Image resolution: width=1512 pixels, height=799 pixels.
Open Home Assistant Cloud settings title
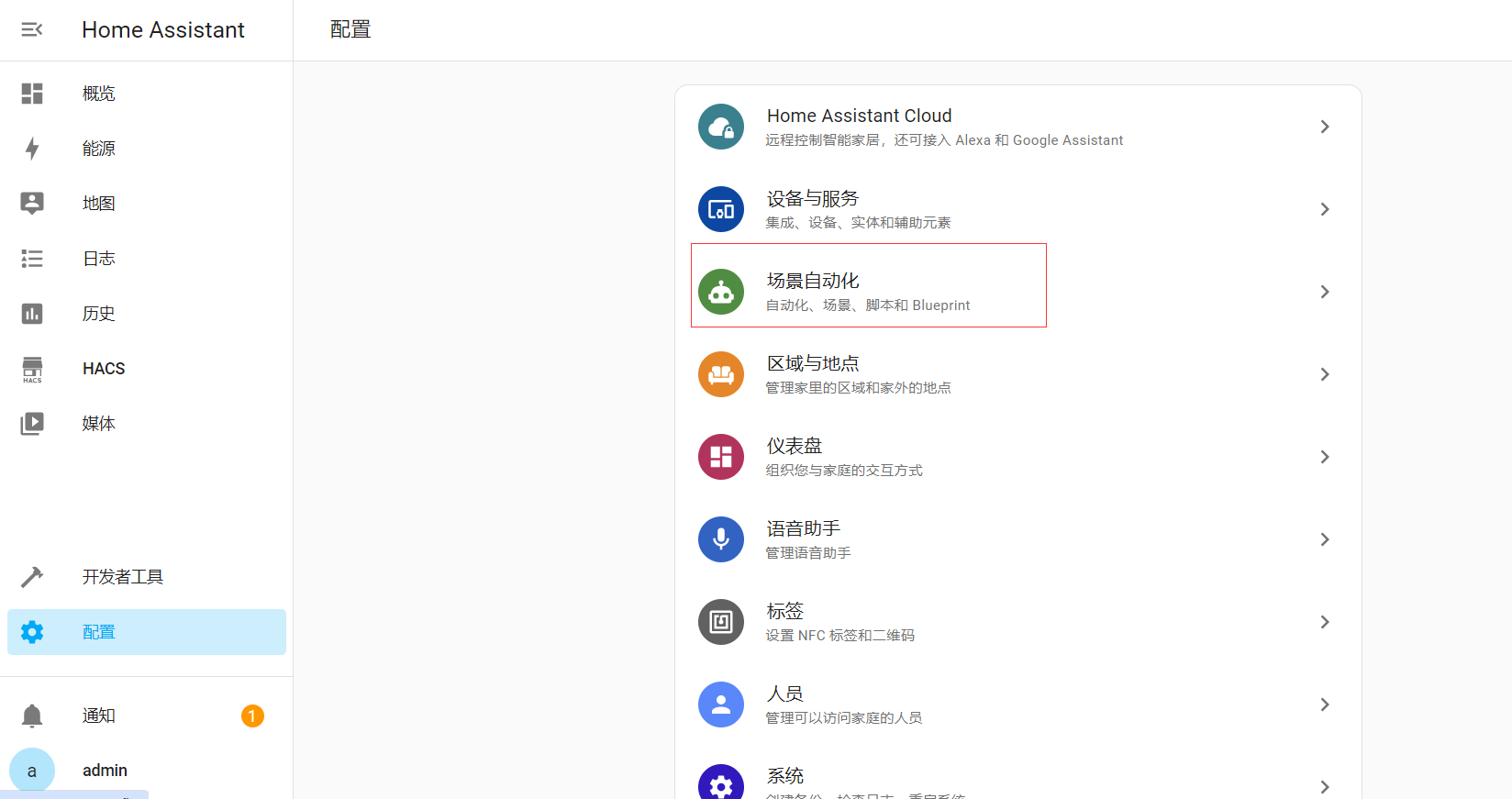click(860, 116)
